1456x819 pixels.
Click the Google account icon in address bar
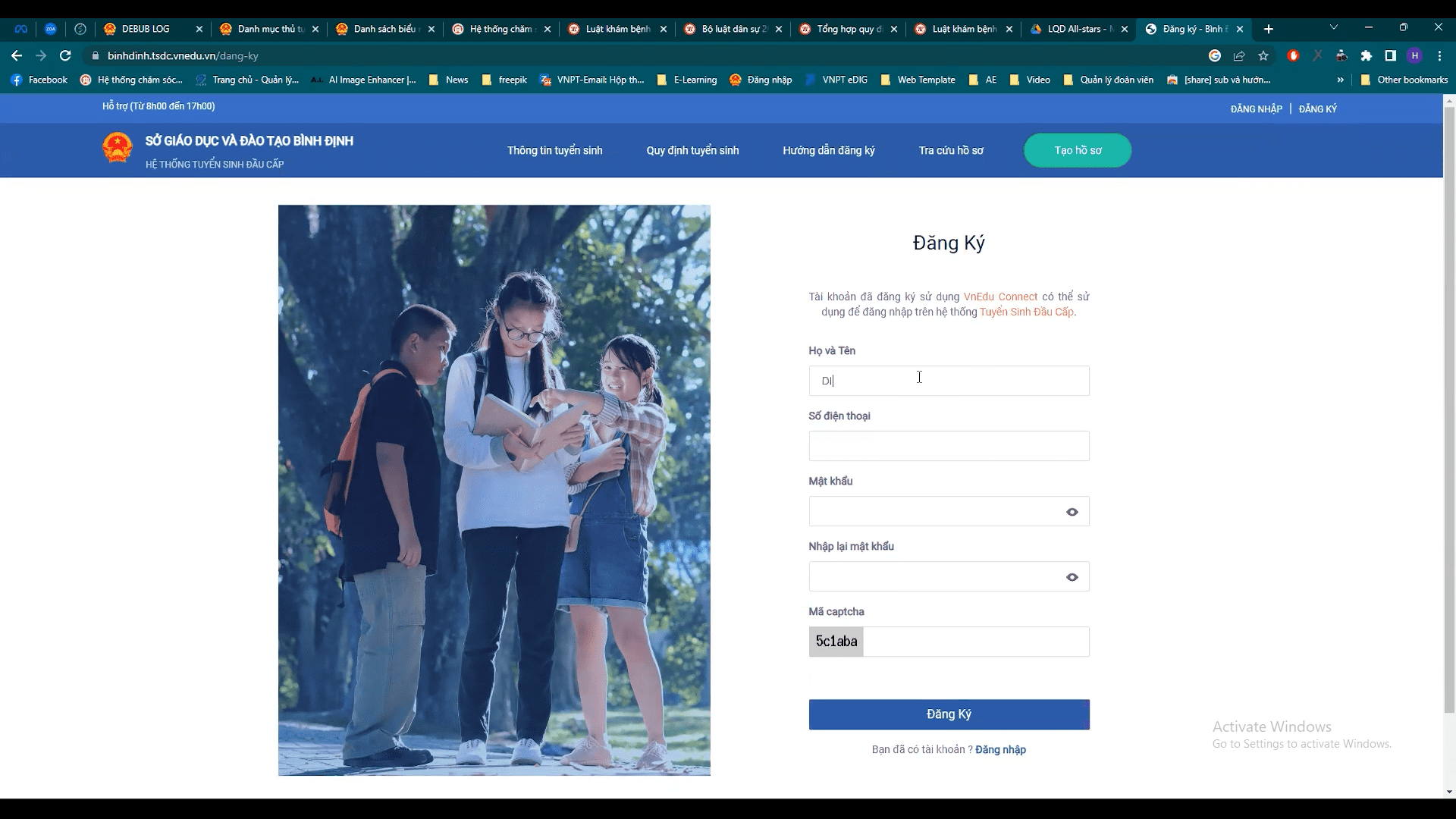pyautogui.click(x=1215, y=55)
